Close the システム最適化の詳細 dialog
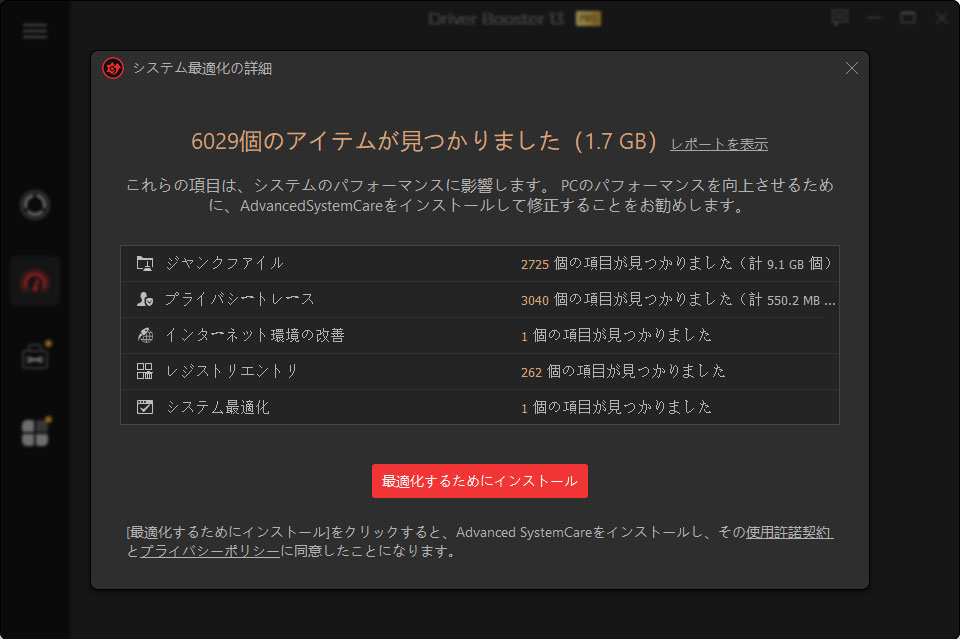The image size is (960, 639). [852, 68]
